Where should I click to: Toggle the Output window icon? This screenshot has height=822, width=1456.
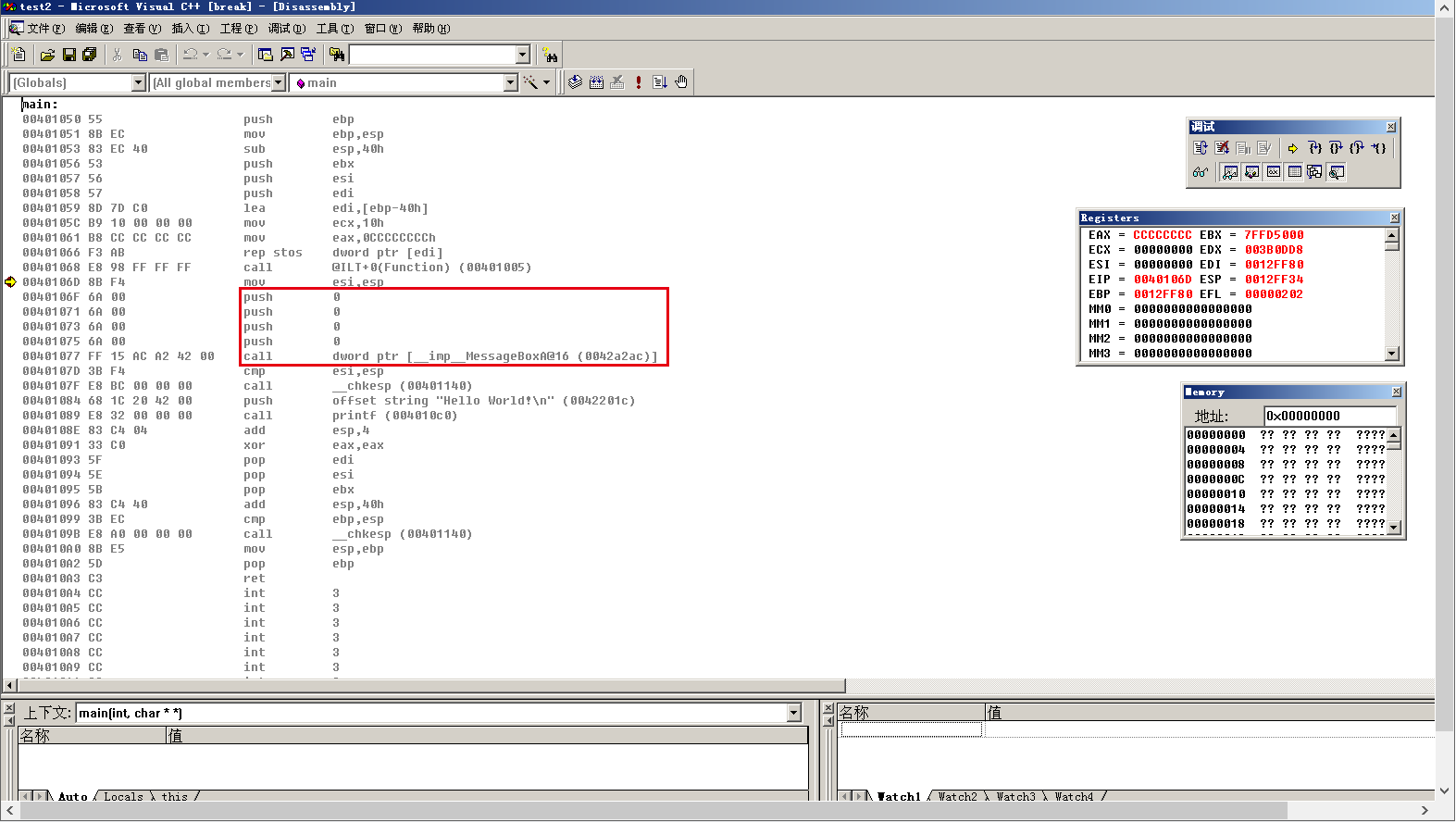(287, 55)
